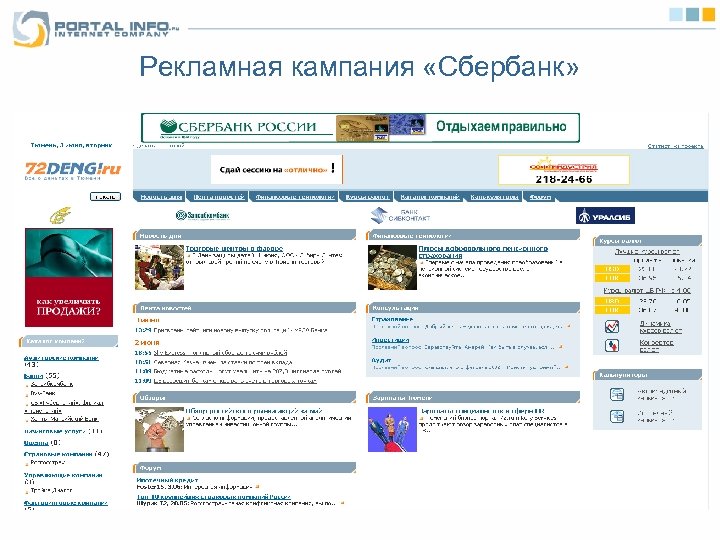Image resolution: width=720 pixels, height=540 pixels.
Task: Open the 'Сдай сессию на отлично' banner
Action: (x=277, y=169)
